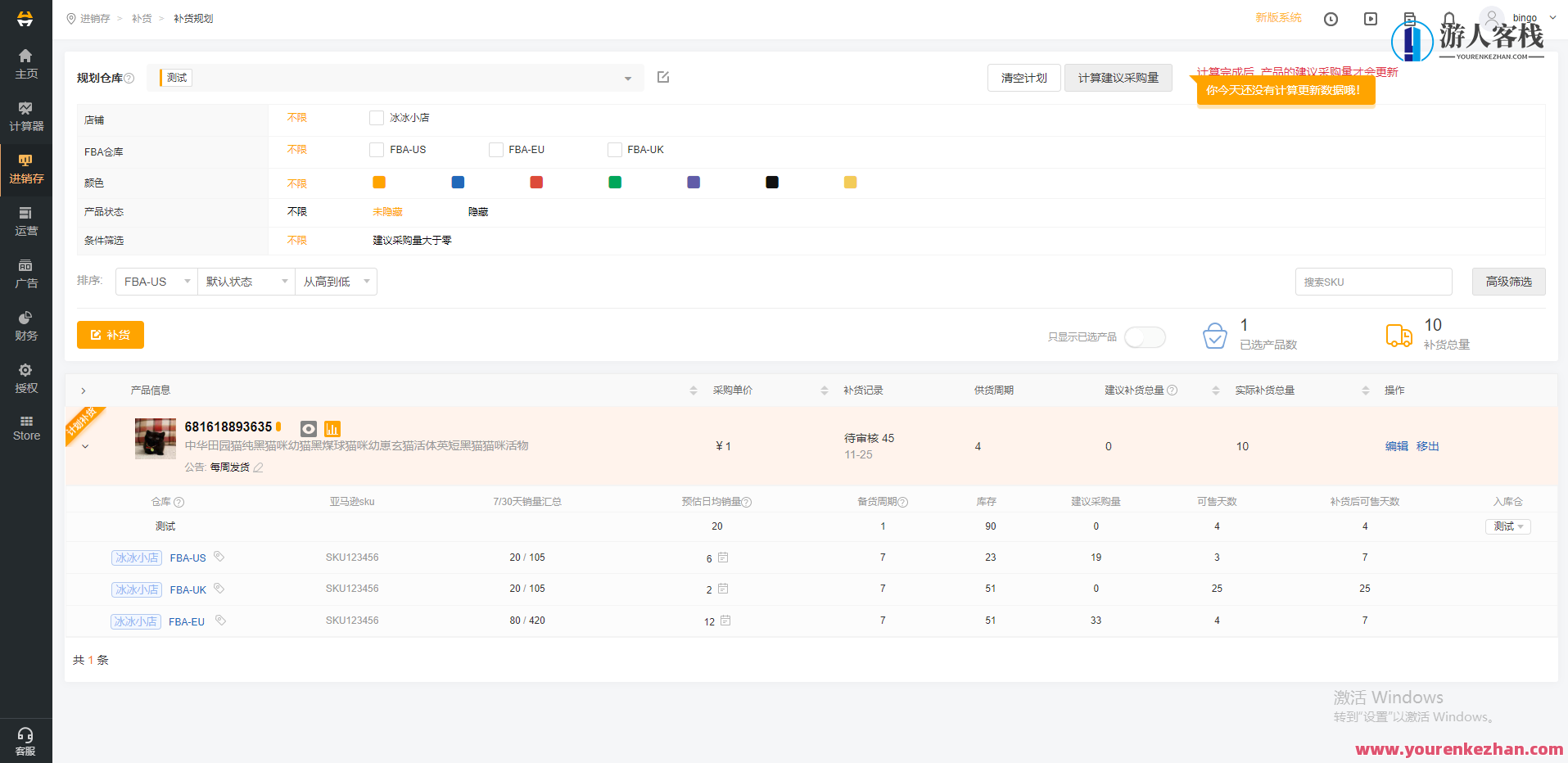1568x763 pixels.
Task: Open notifications bell in top bar
Action: click(1448, 18)
